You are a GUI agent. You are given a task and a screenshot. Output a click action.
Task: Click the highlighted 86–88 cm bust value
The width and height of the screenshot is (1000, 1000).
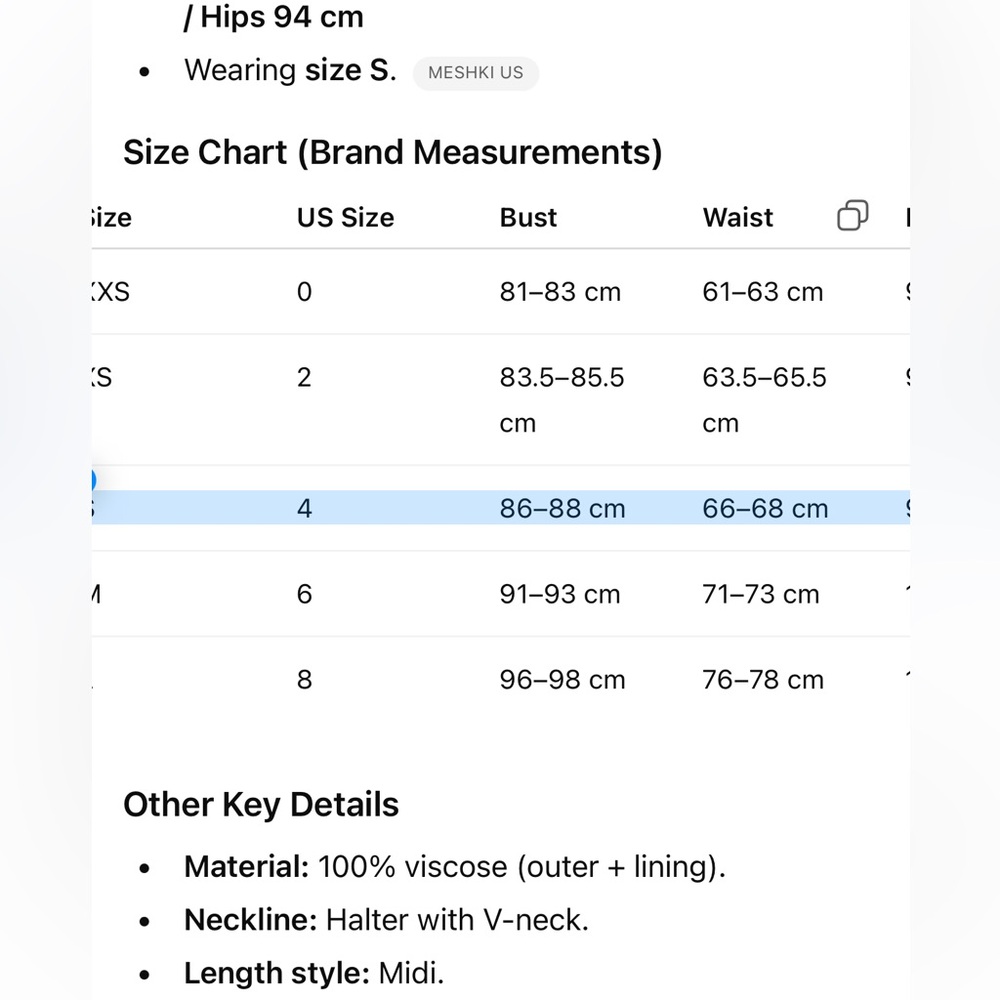(562, 509)
